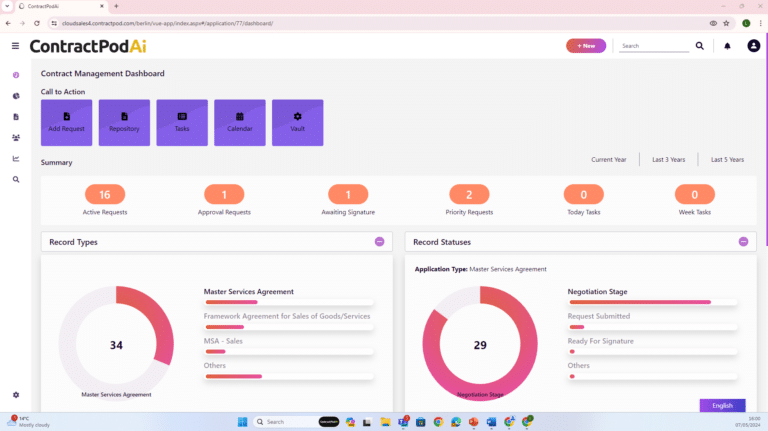Image resolution: width=768 pixels, height=431 pixels.
Task: Open the 2 Priority Requests counter
Action: [x=469, y=194]
